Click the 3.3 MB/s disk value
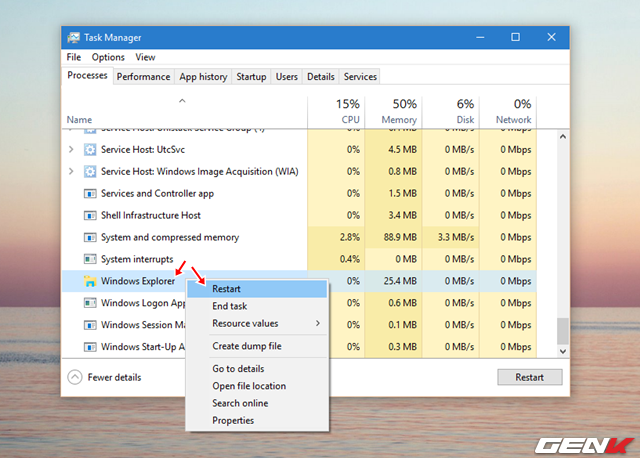The width and height of the screenshot is (640, 458). click(x=456, y=237)
